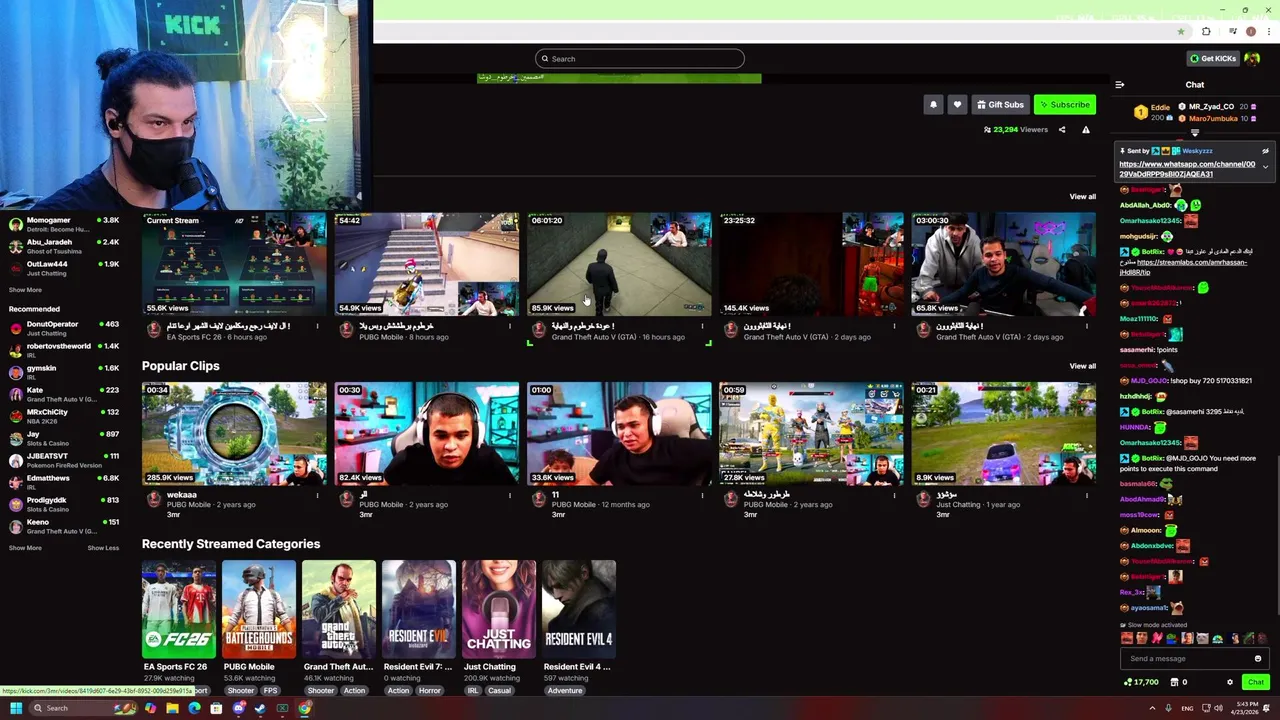Open options for Just Chatting 00:21 clip
The height and width of the screenshot is (720, 1280).
(1087, 495)
